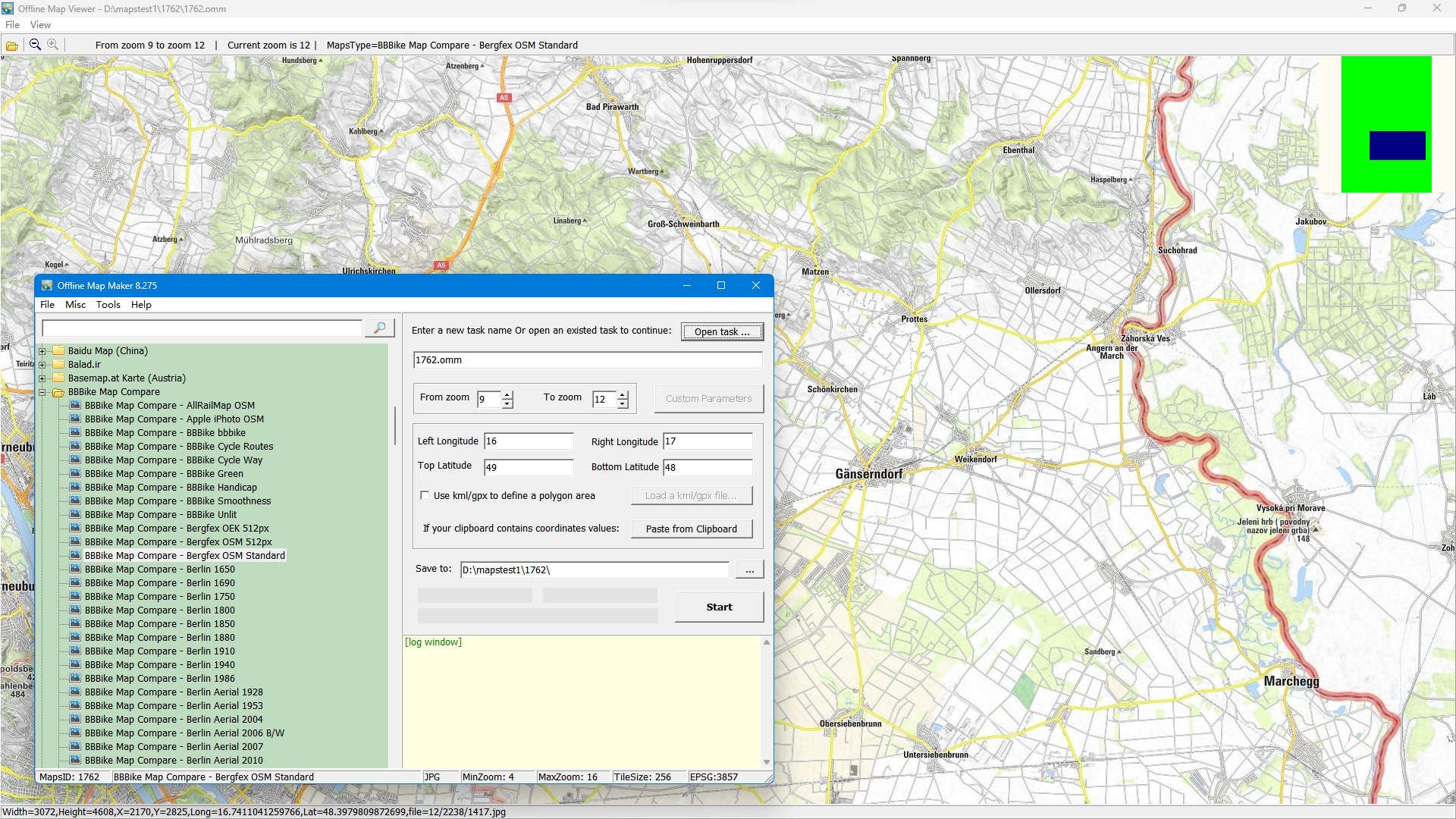1456x819 pixels.
Task: Click the Apple iPhoto OSM map icon
Action: [76, 419]
